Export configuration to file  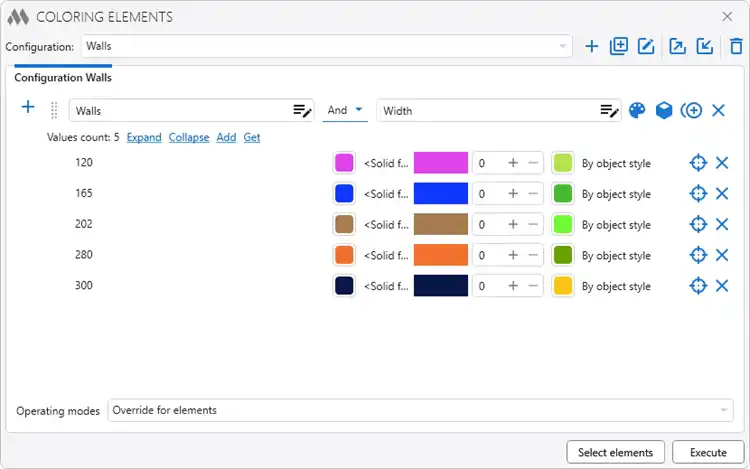[678, 46]
